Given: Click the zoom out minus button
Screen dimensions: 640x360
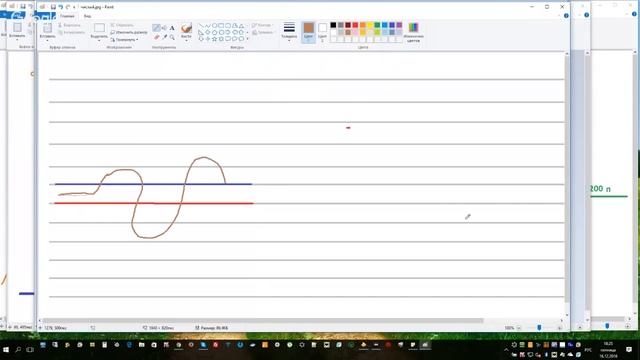Looking at the screenshot, I should tap(519, 327).
